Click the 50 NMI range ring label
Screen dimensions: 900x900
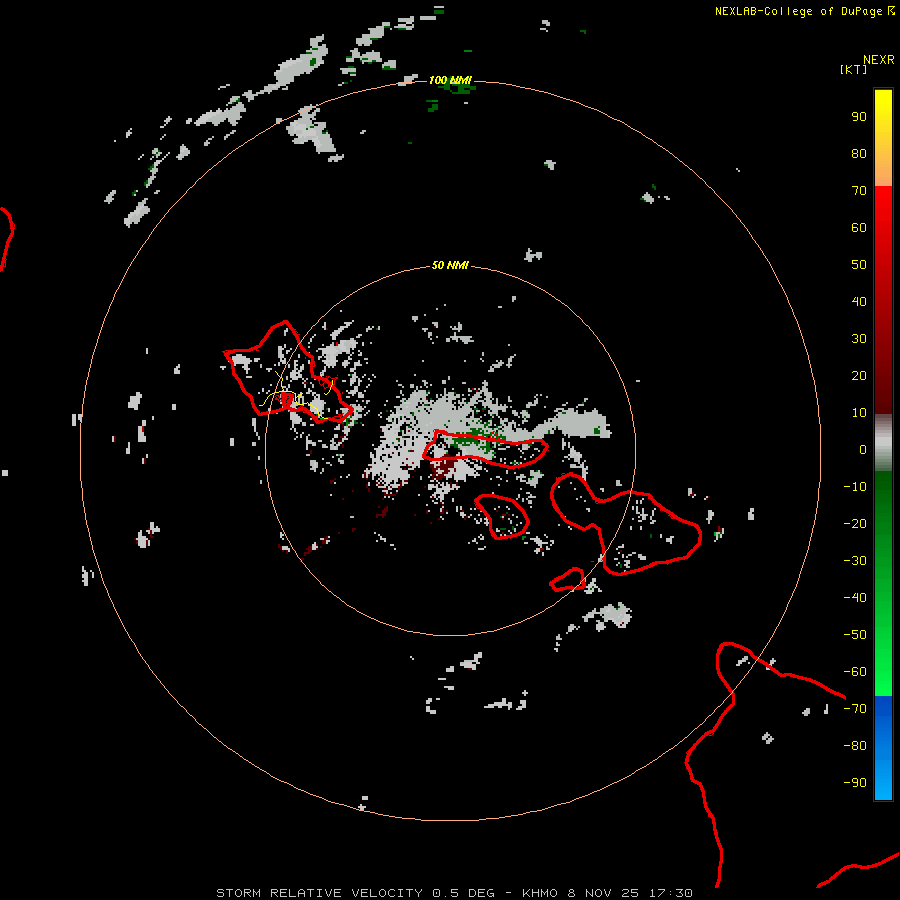(450, 265)
